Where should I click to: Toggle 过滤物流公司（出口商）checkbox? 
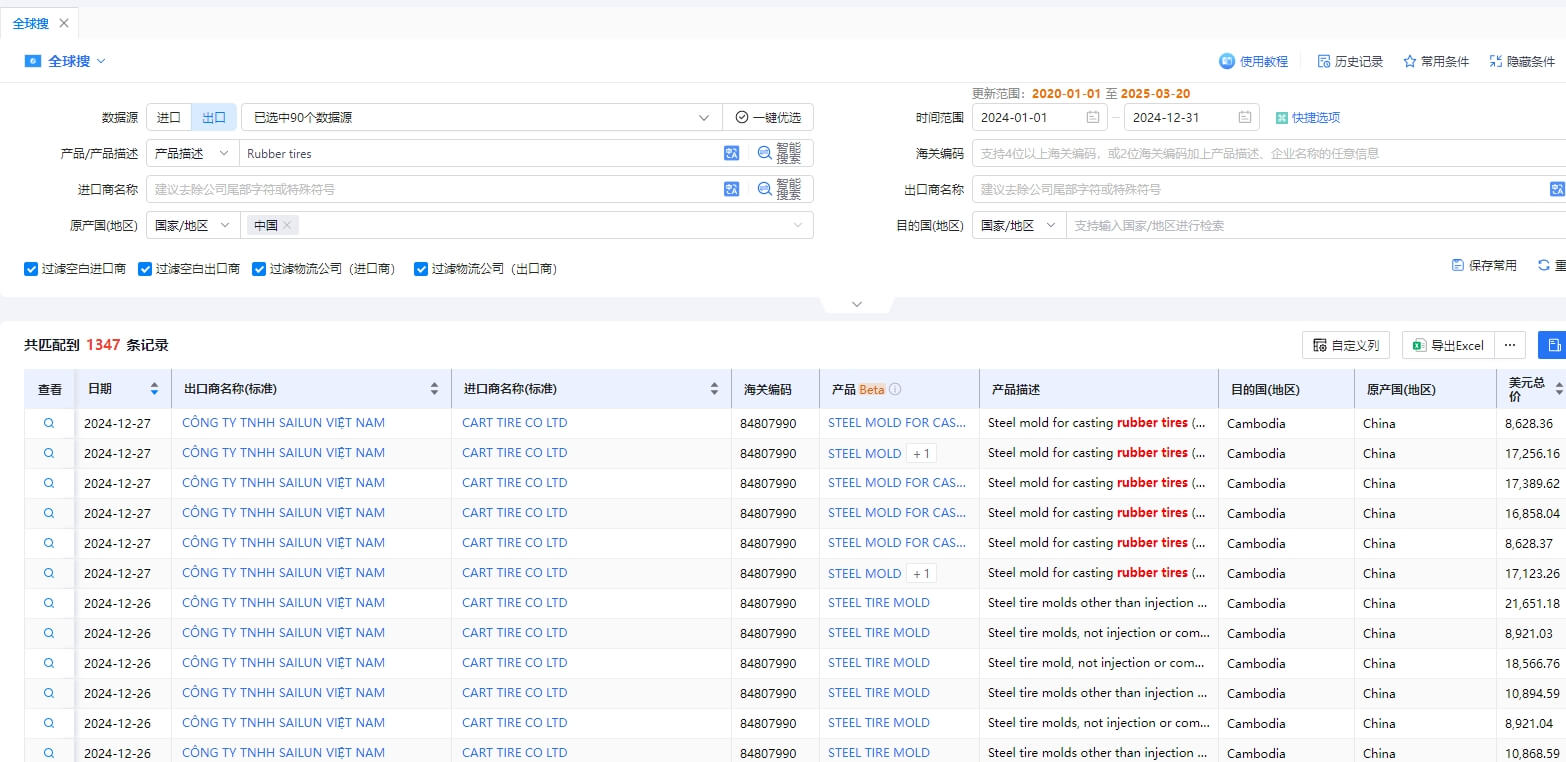(x=421, y=269)
